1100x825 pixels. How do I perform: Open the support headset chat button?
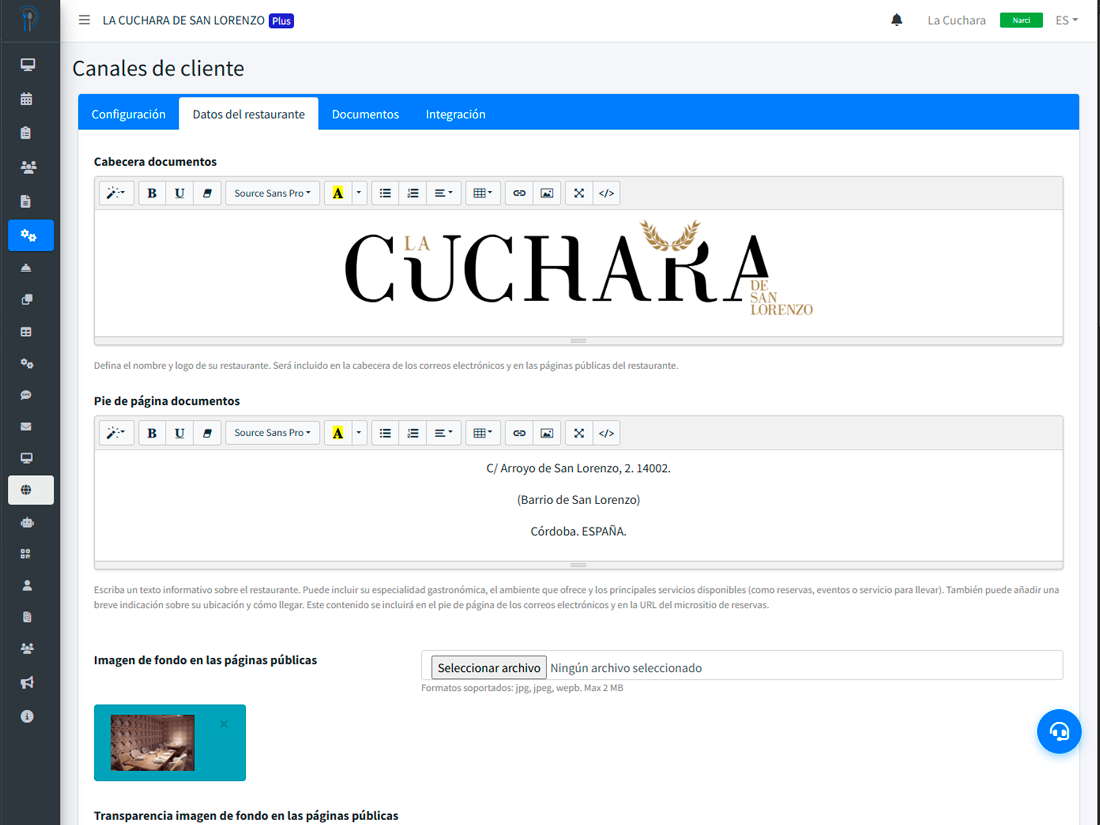[1059, 732]
